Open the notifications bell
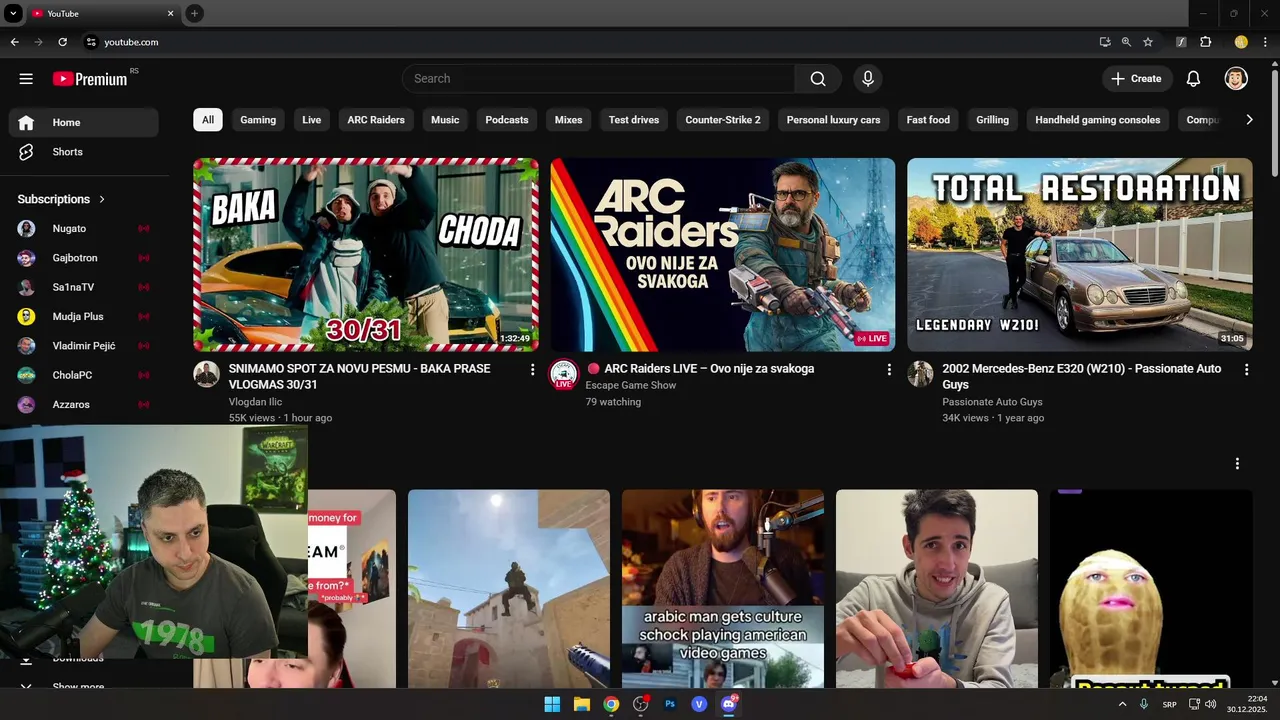 [x=1193, y=78]
